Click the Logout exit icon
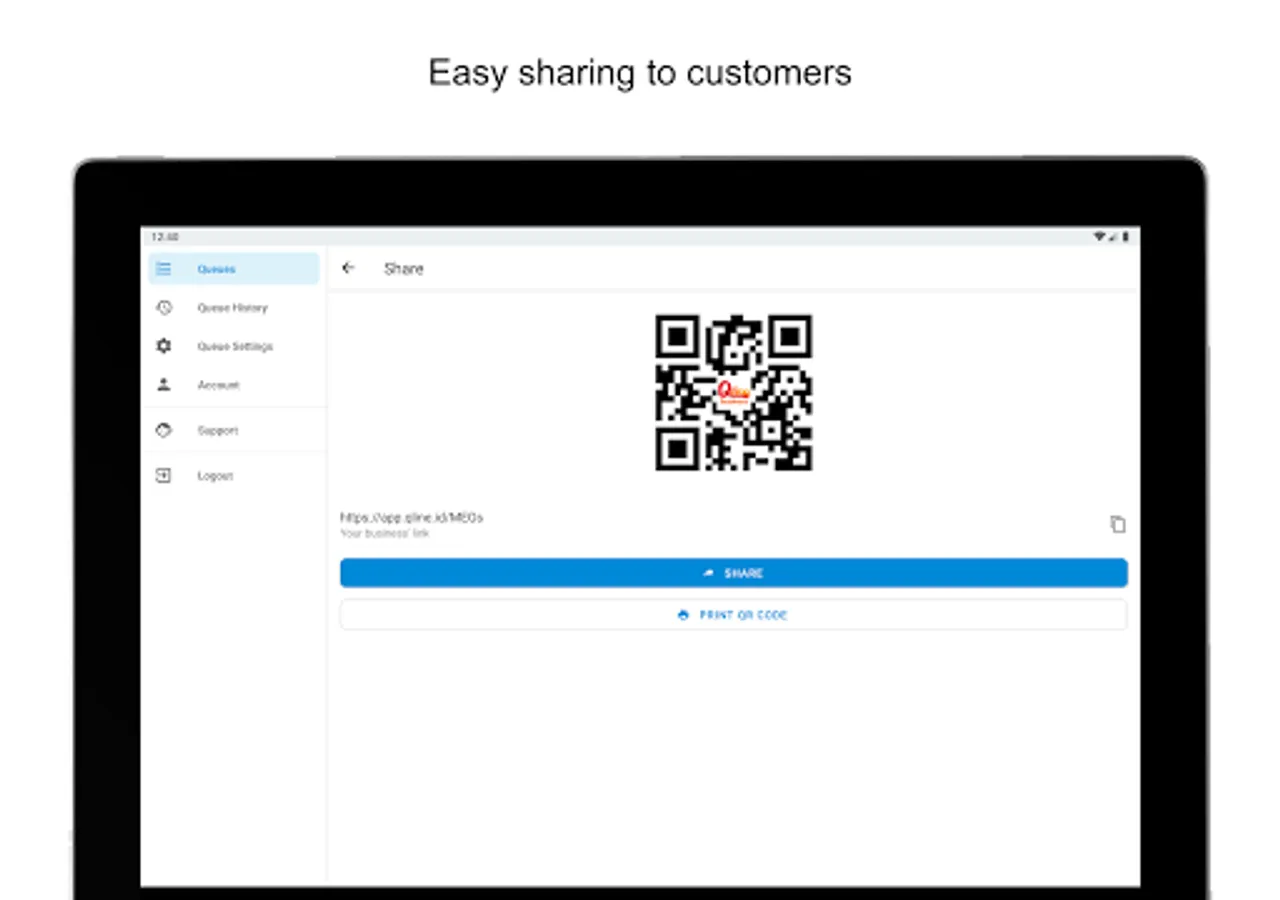 pyautogui.click(x=164, y=476)
